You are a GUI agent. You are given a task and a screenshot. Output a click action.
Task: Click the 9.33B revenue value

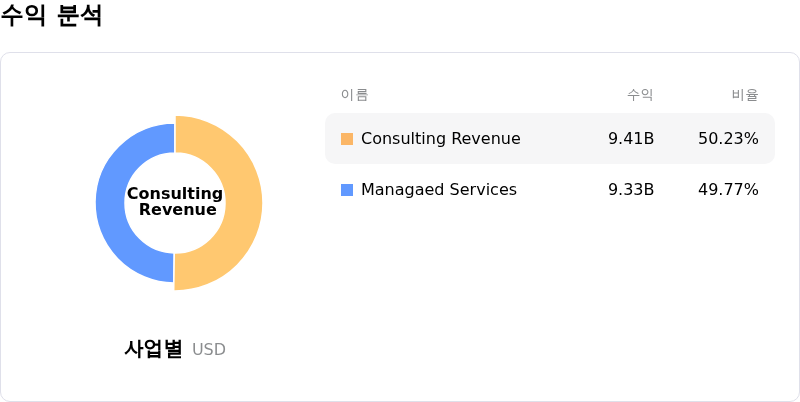pos(631,190)
